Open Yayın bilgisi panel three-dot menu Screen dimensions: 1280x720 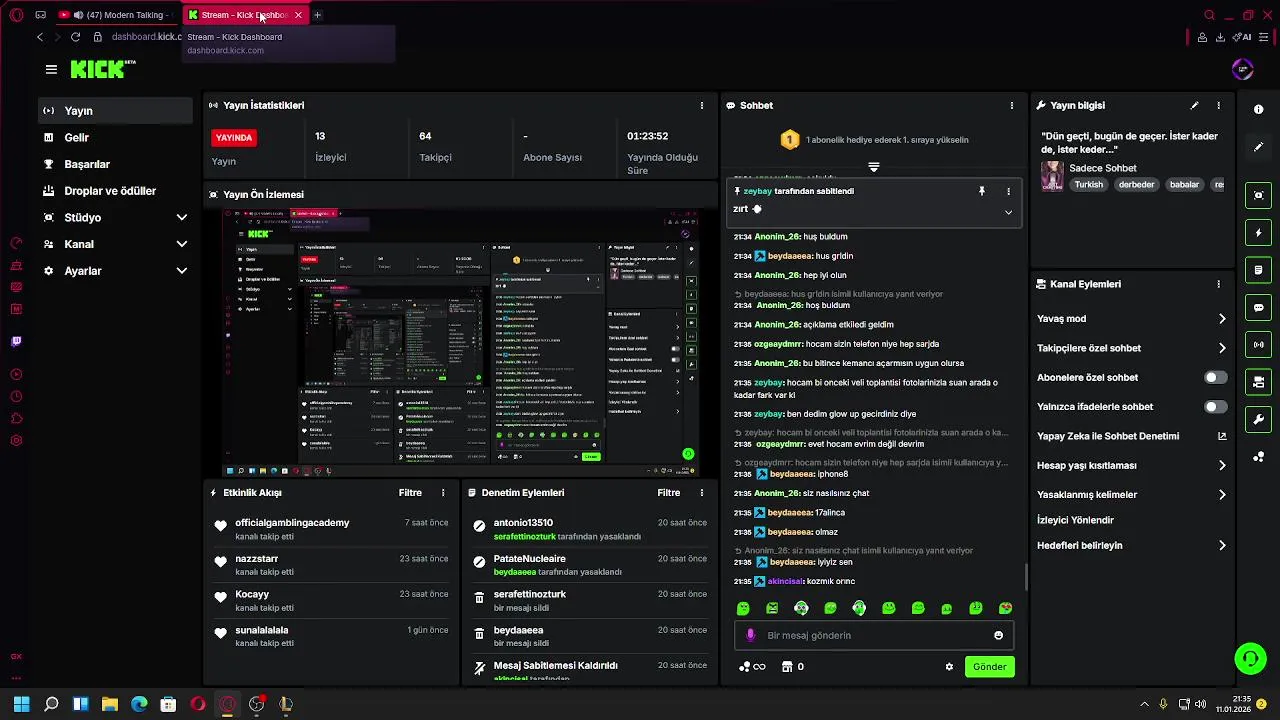(x=1218, y=105)
